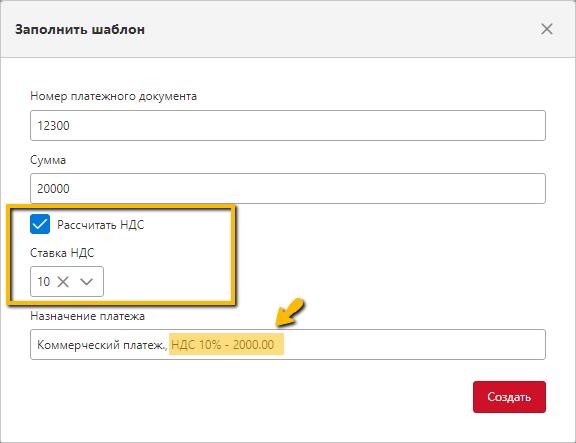The width and height of the screenshot is (576, 443).
Task: Click the value 20000 in the sum field
Action: pyautogui.click(x=53, y=188)
